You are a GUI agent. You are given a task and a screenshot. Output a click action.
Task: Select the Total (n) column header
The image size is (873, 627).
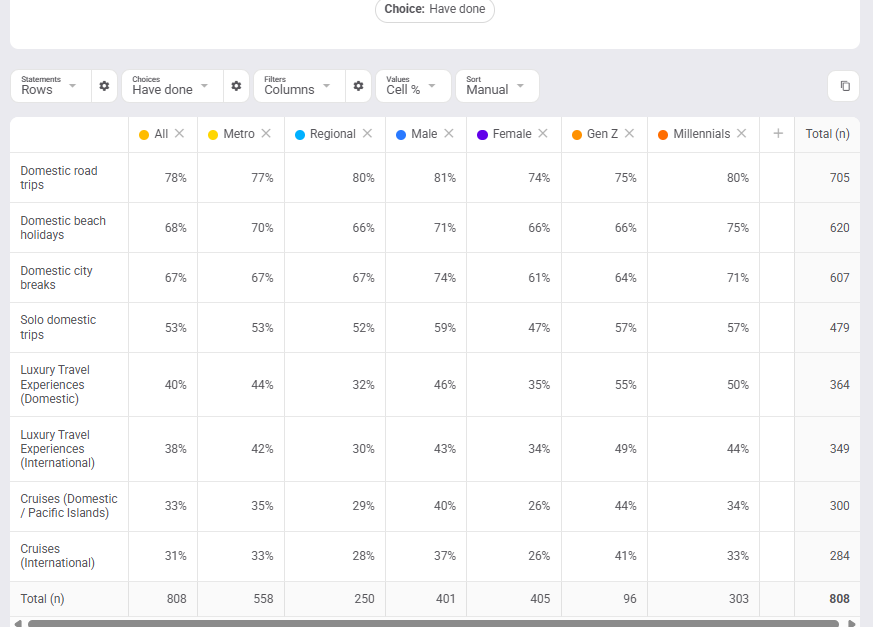click(827, 134)
